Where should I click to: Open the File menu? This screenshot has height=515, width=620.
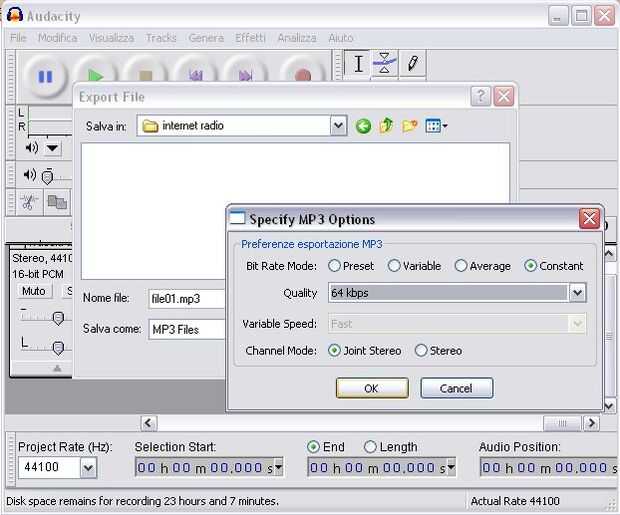[x=18, y=38]
